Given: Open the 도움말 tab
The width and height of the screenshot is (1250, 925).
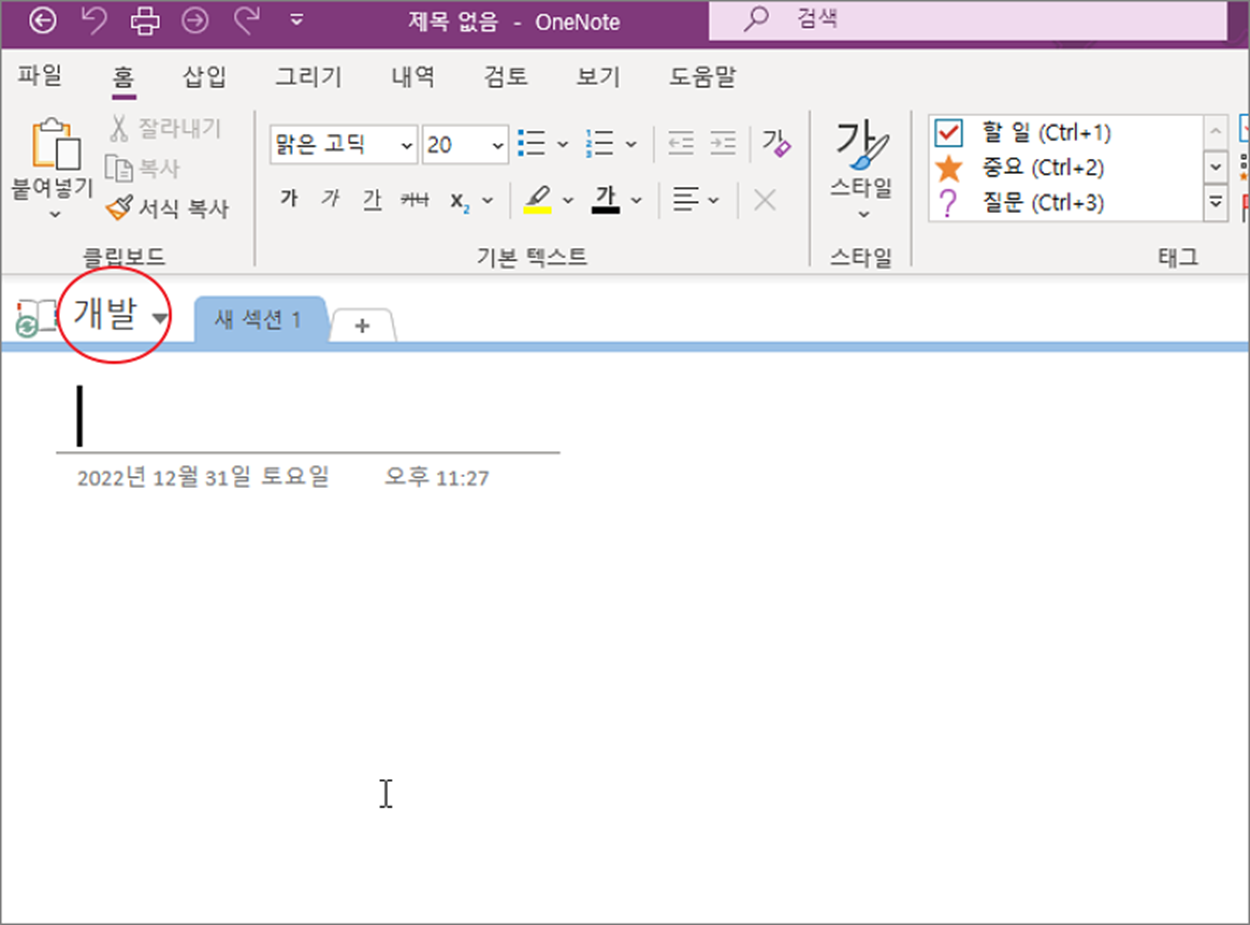Looking at the screenshot, I should point(703,77).
